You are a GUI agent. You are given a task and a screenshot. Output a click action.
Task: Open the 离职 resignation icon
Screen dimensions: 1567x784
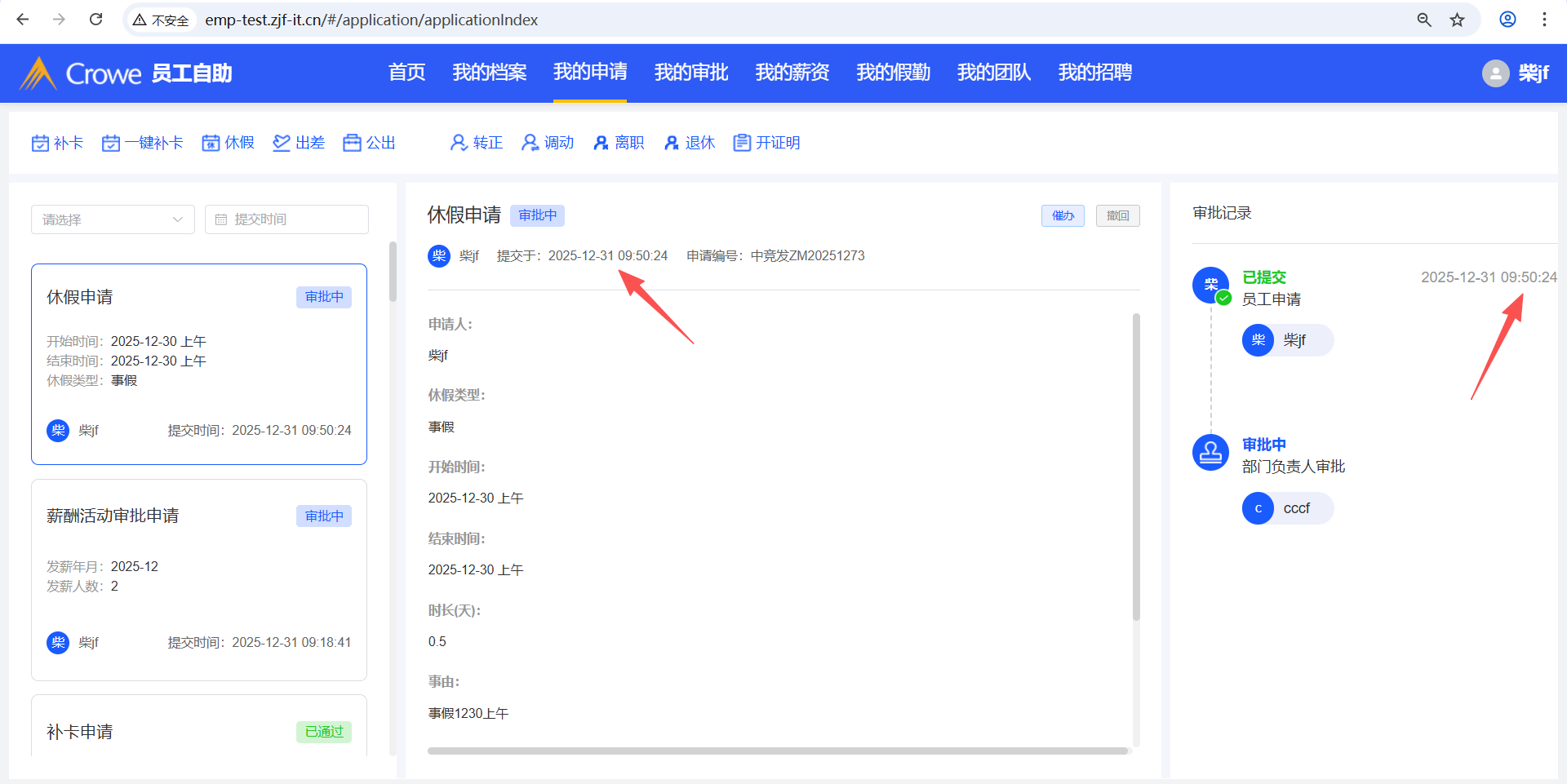click(601, 144)
